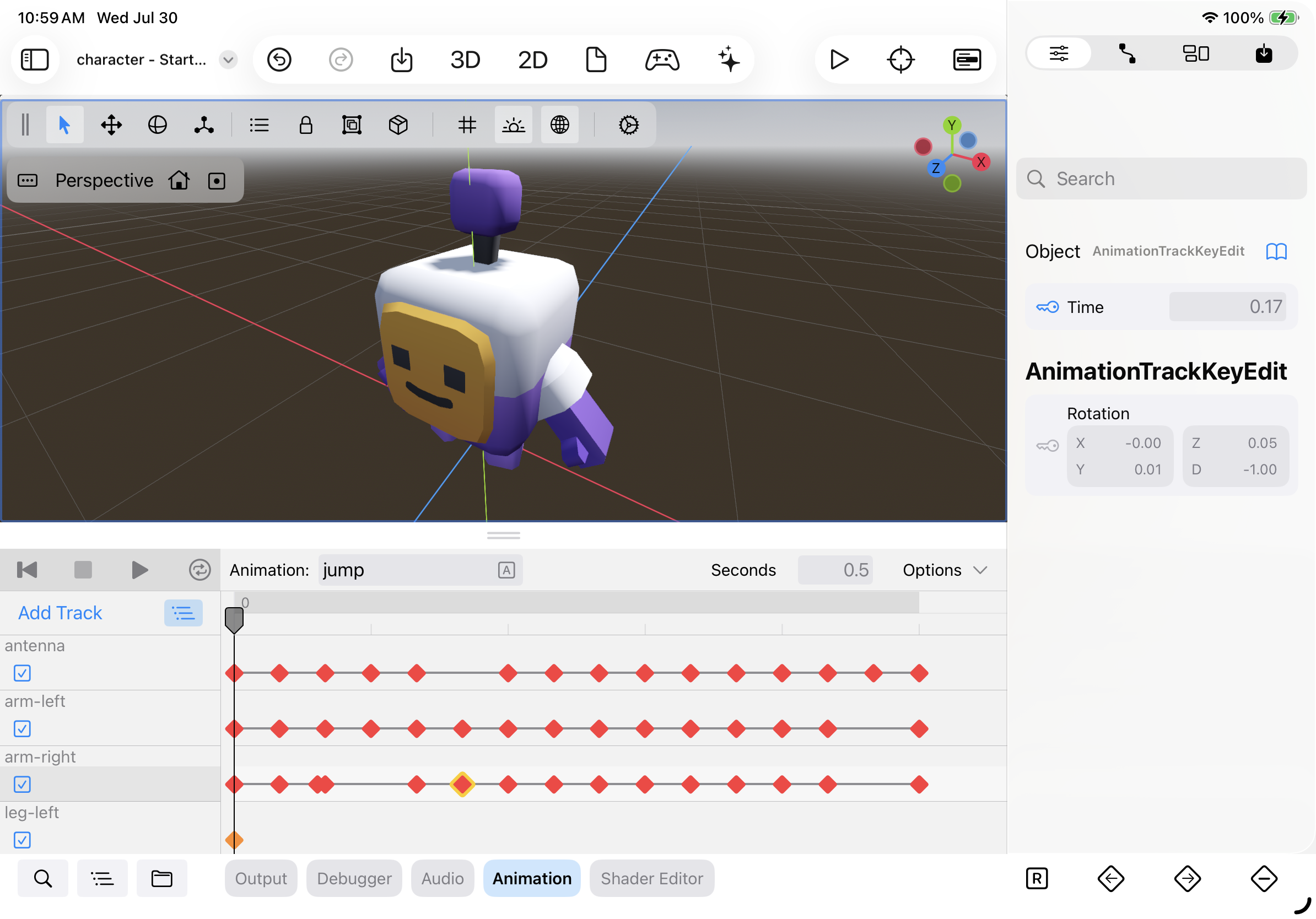Open the Shader Editor tab
The height and width of the screenshot is (919, 1316).
coord(652,878)
